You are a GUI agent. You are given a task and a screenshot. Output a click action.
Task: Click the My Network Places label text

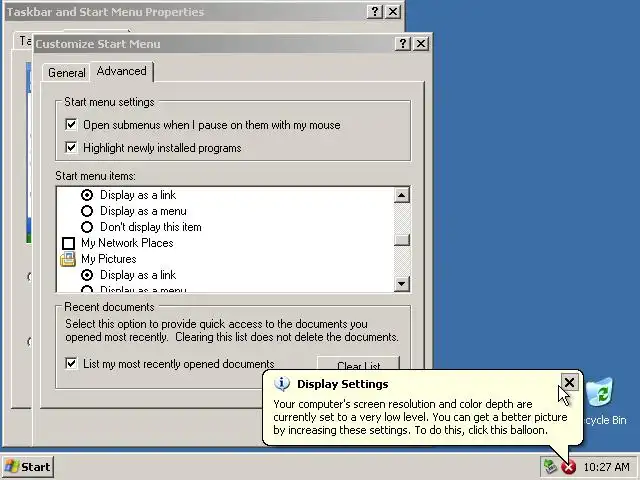(127, 243)
